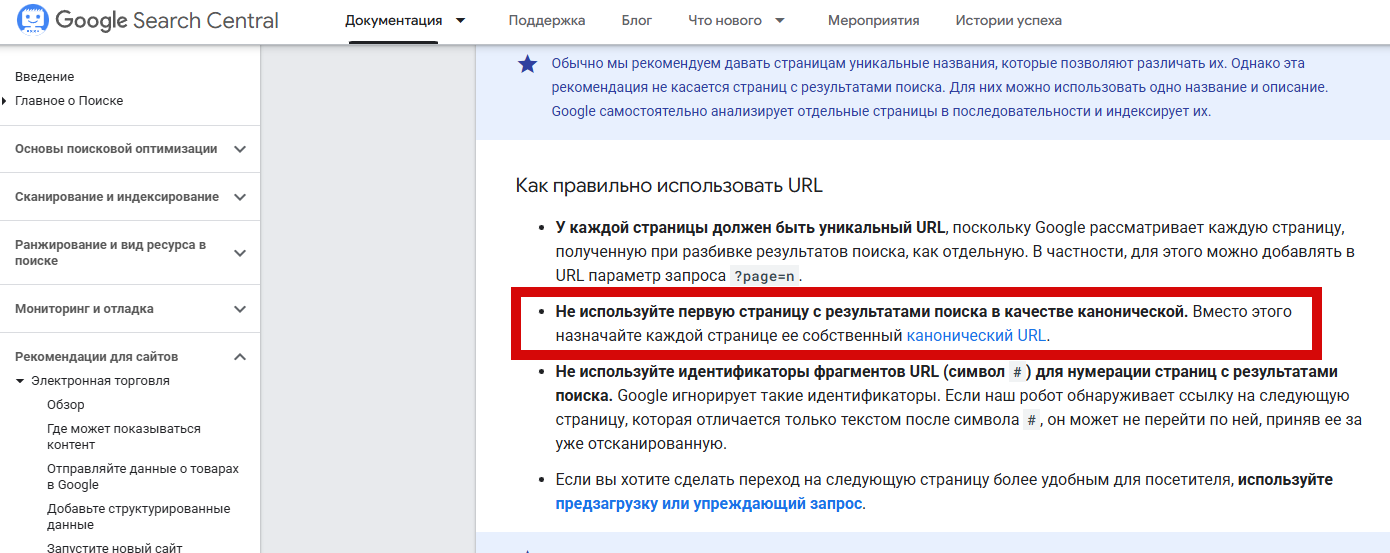Click the bold text У каждой страницы должен быть уникальный URL
This screenshot has height=553, width=1390.
(750, 228)
